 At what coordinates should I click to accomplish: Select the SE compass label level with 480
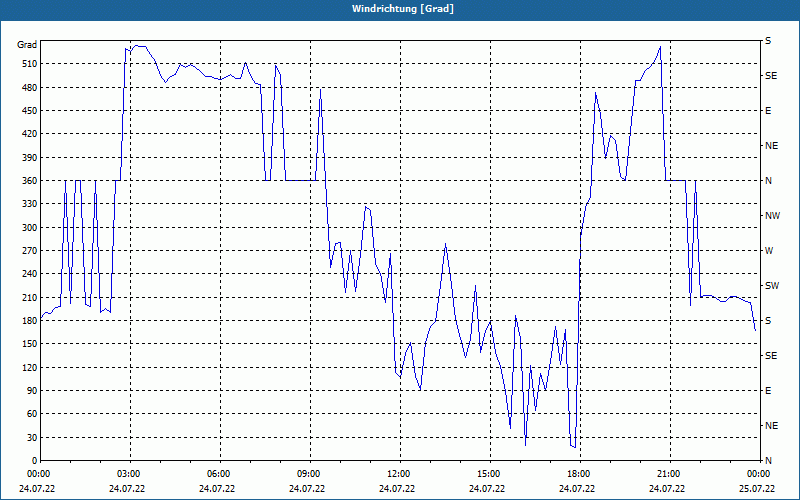pos(771,76)
